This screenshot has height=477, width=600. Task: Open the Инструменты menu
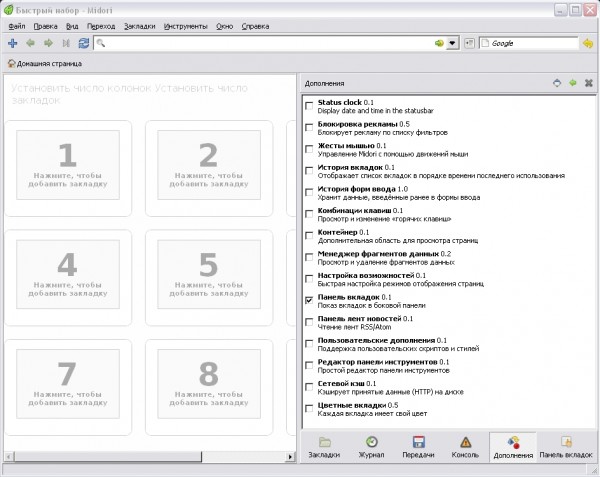(186, 26)
